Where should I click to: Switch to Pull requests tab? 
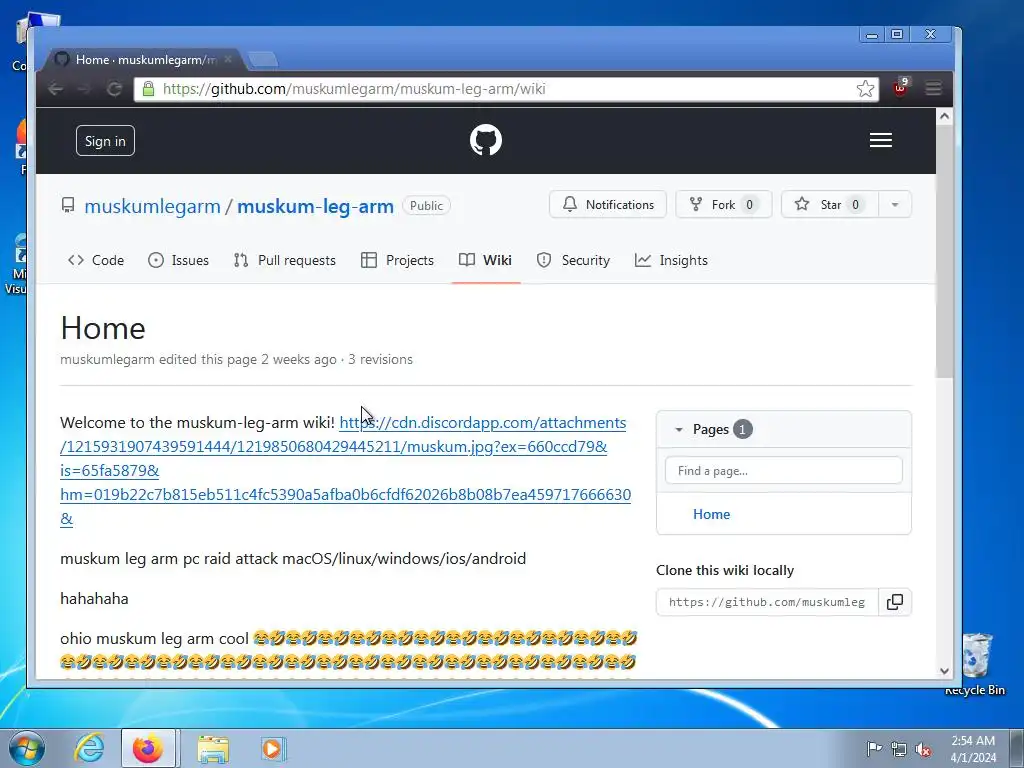click(285, 260)
